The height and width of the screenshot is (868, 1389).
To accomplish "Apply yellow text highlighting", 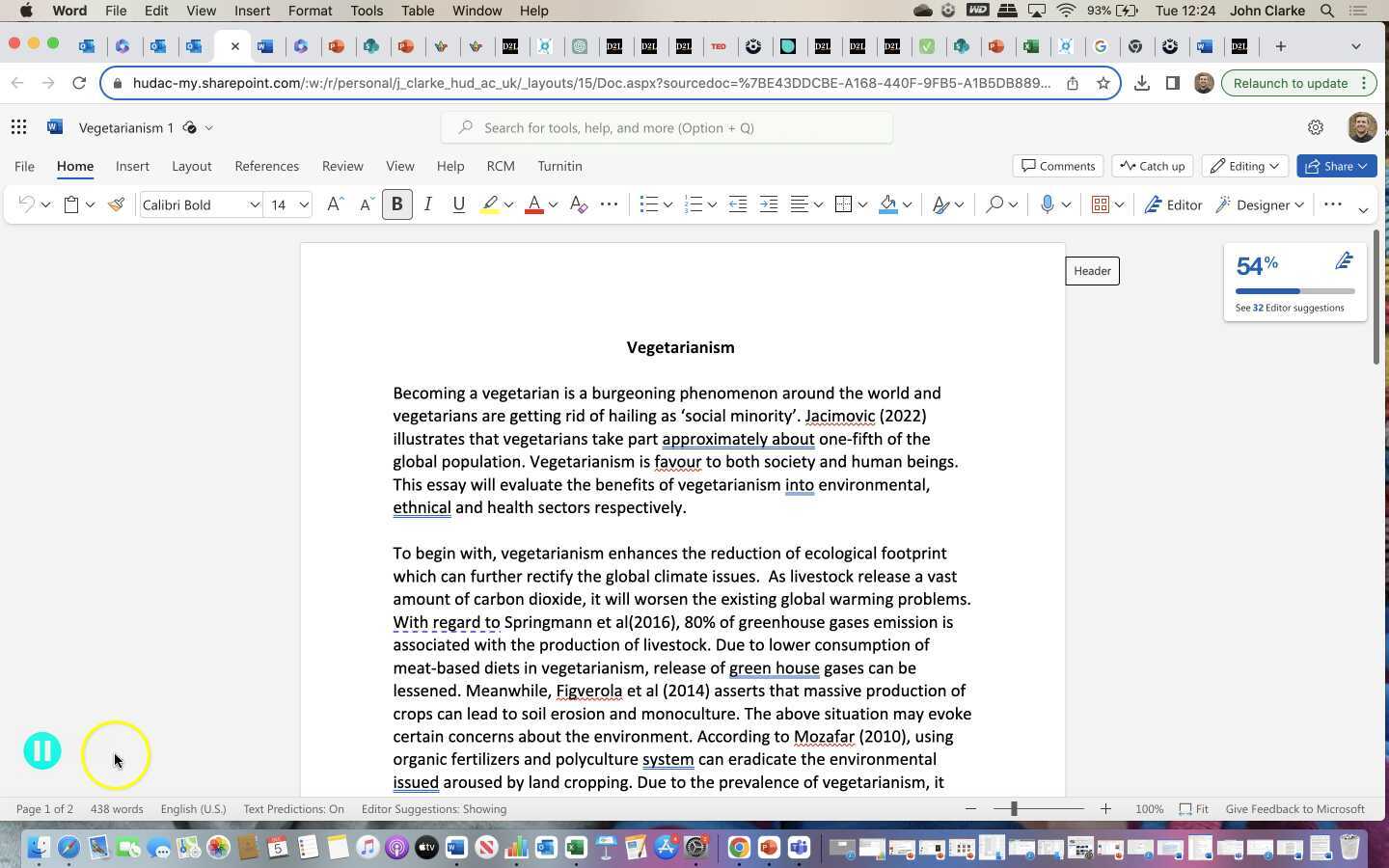I will click(490, 204).
